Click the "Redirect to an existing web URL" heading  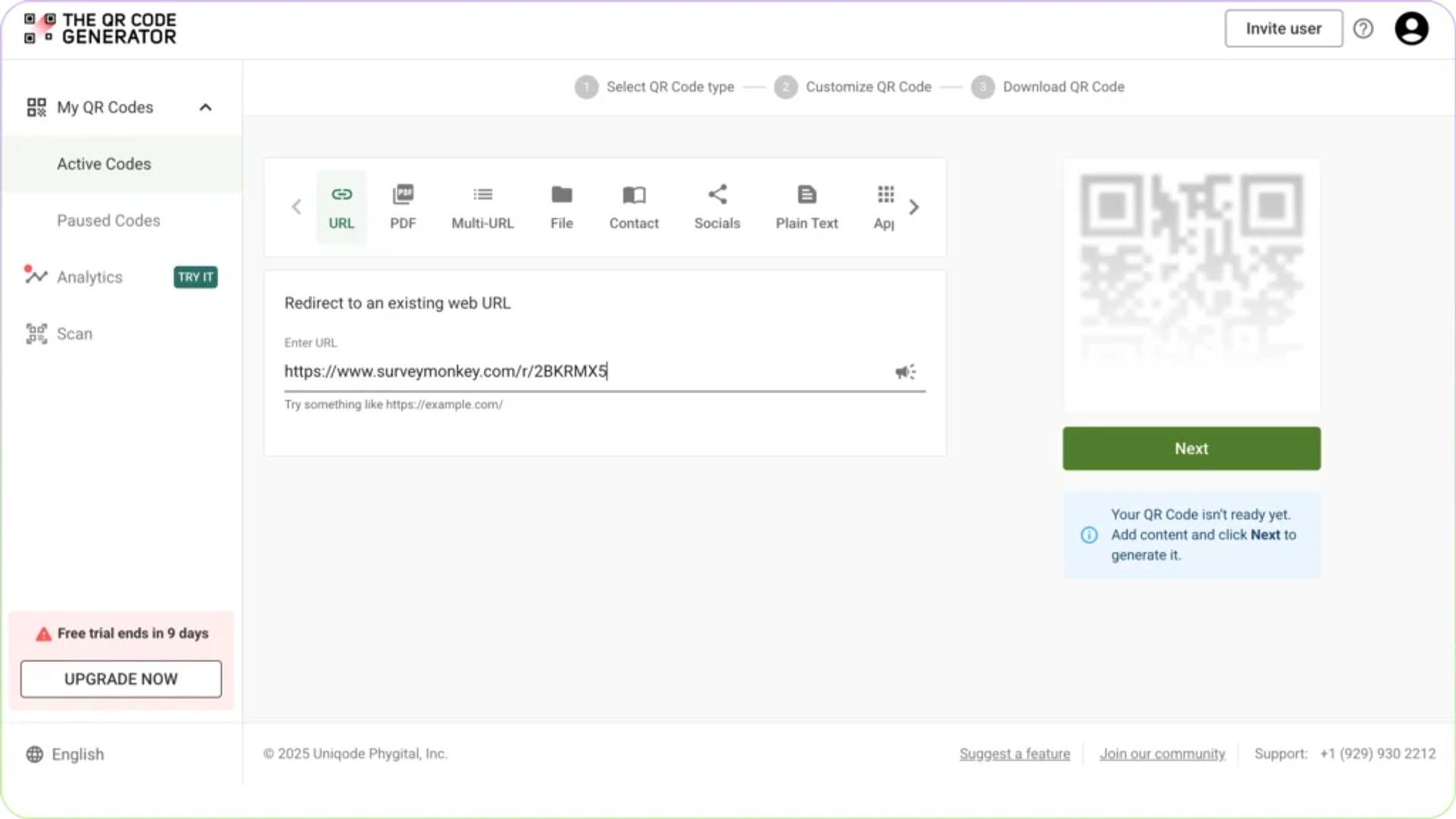tap(397, 303)
